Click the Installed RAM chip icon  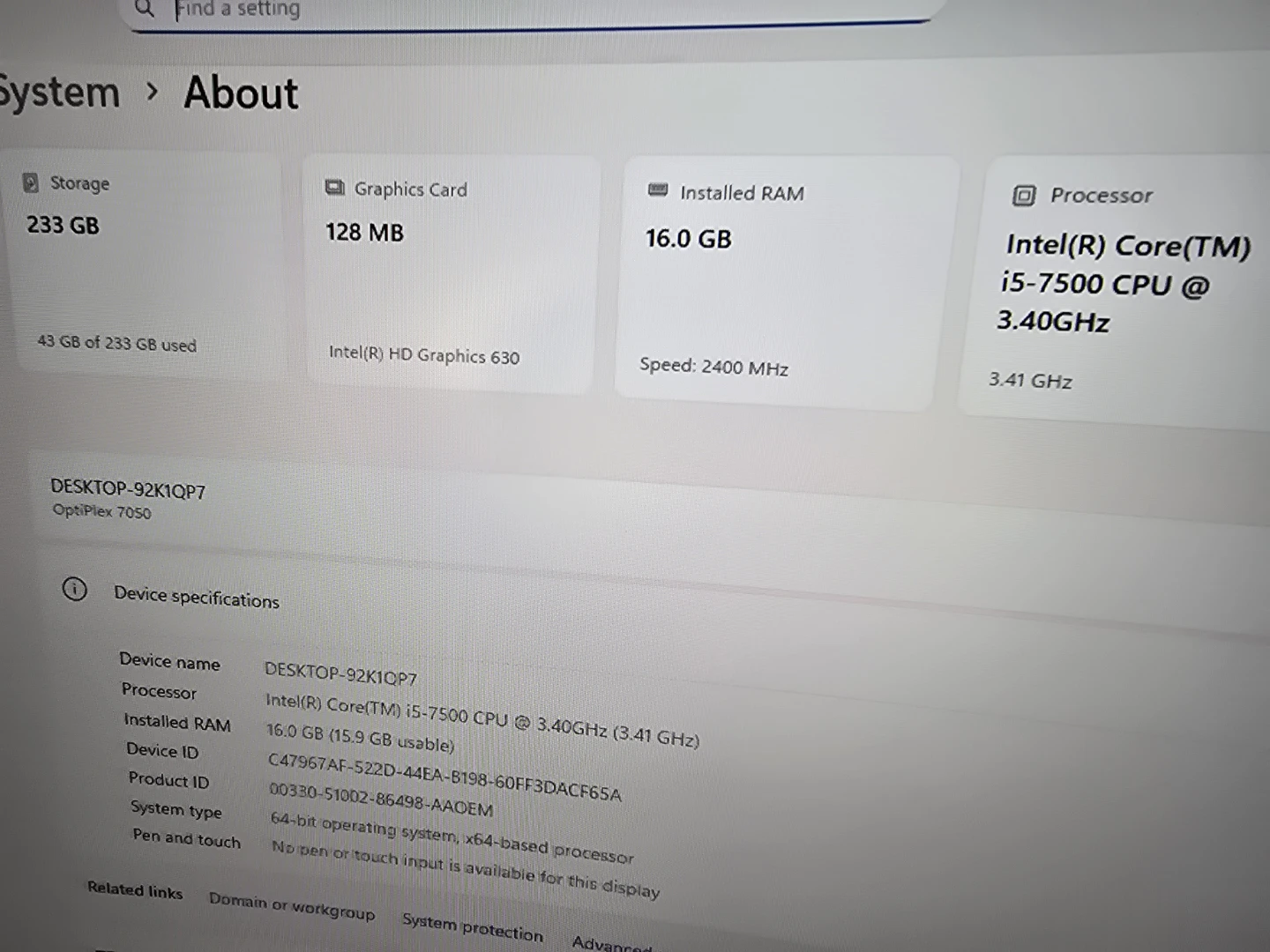(658, 190)
